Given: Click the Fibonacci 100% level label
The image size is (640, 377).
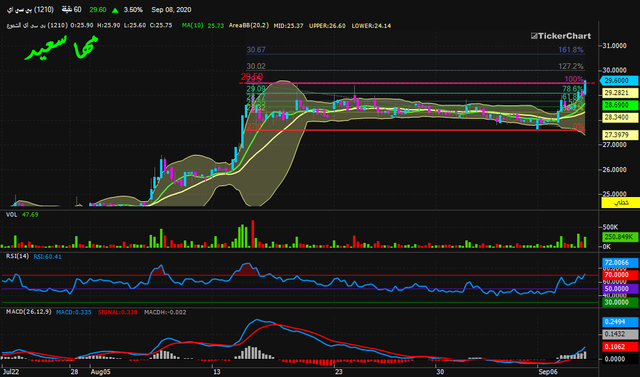Looking at the screenshot, I should click(574, 79).
